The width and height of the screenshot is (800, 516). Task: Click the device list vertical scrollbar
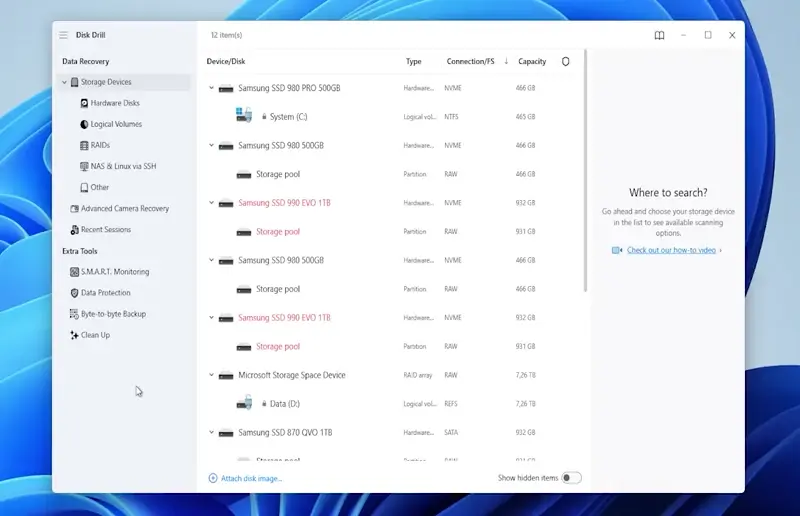(x=585, y=171)
